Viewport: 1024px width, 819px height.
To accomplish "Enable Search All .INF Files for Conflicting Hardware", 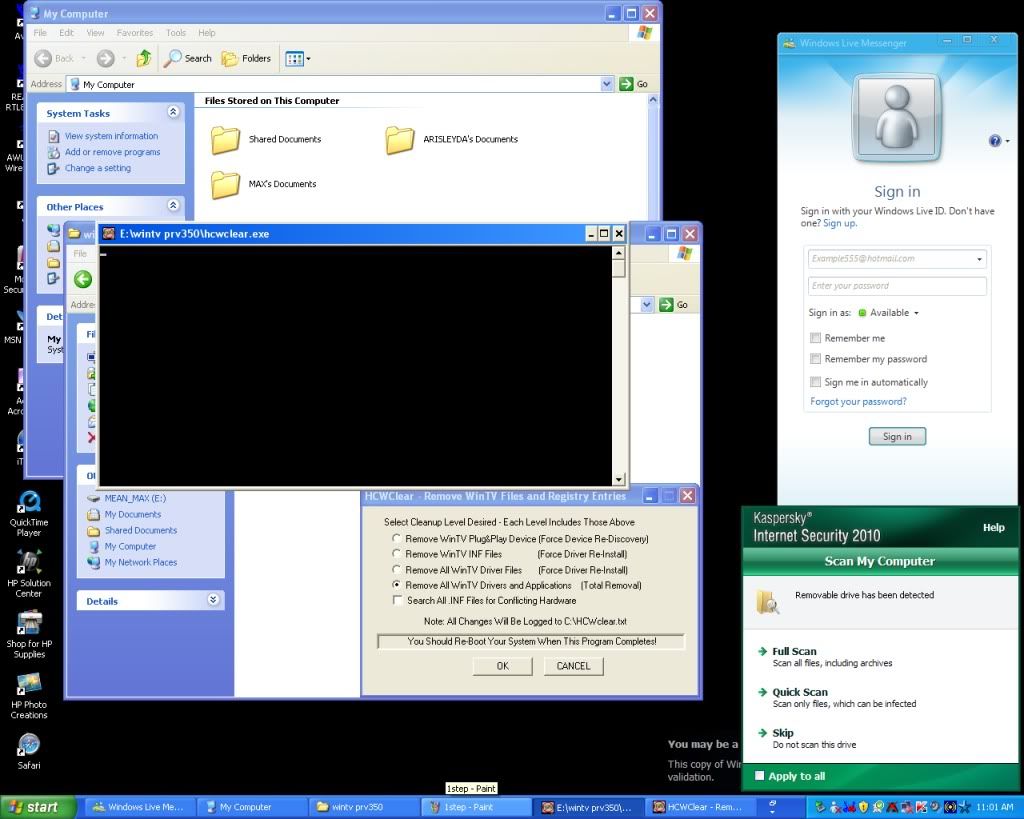I will pos(397,600).
